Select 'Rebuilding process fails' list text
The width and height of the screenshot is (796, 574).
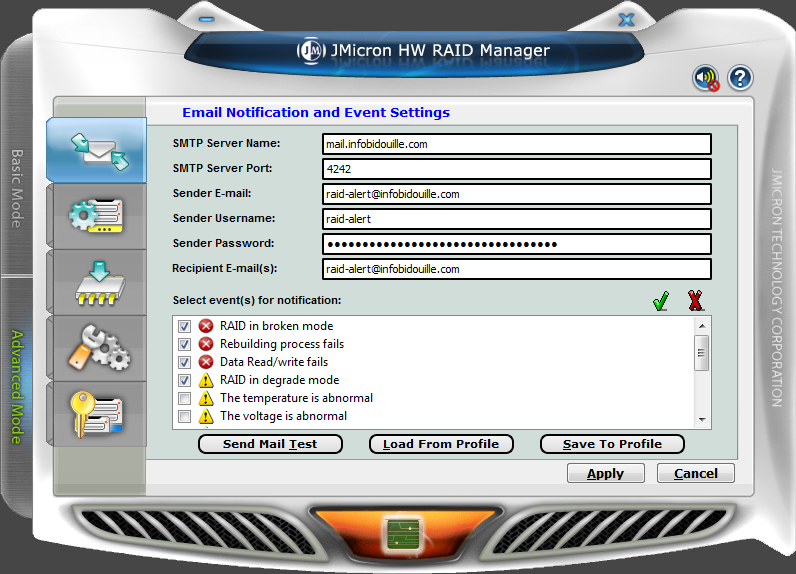point(282,344)
